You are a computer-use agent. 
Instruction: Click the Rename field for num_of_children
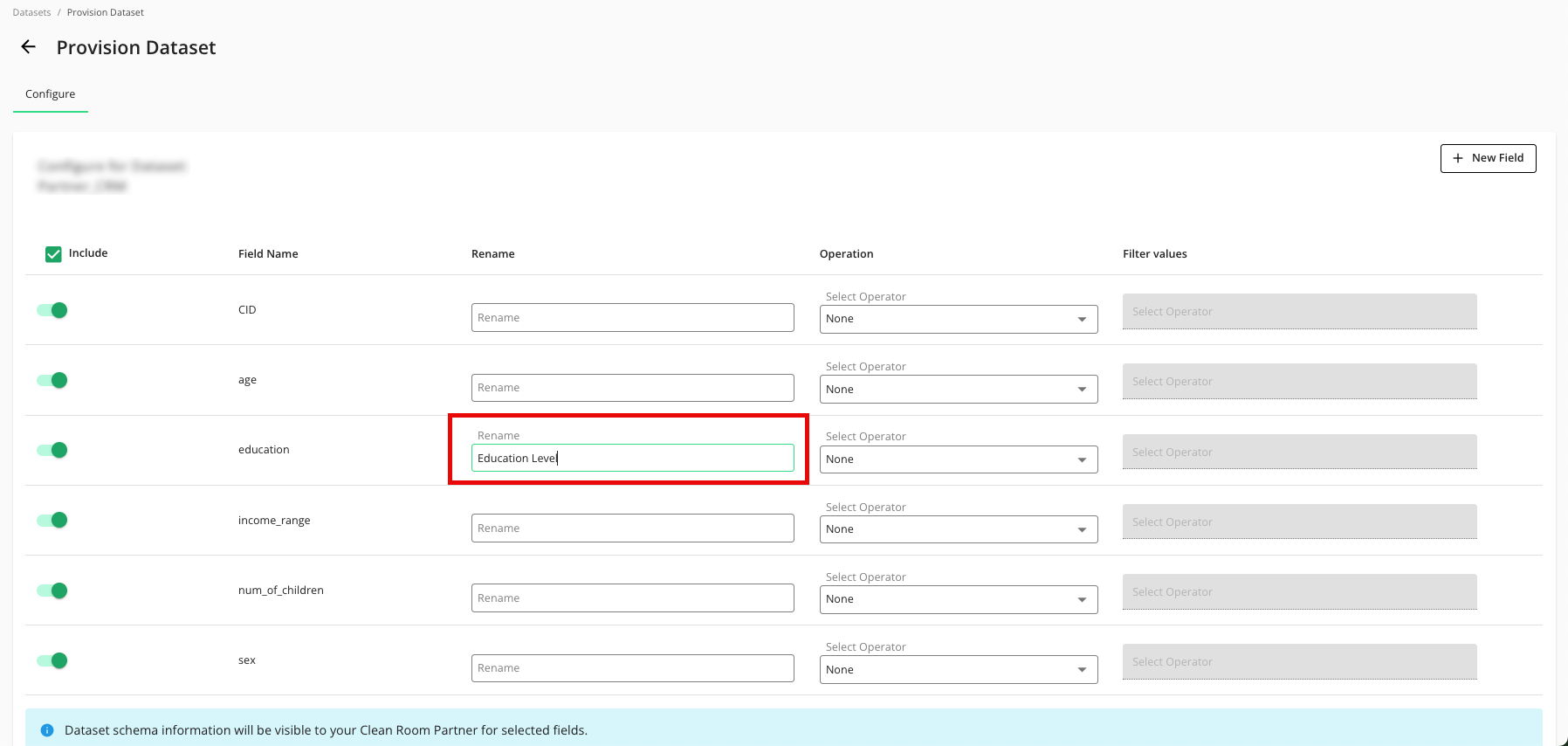(632, 598)
